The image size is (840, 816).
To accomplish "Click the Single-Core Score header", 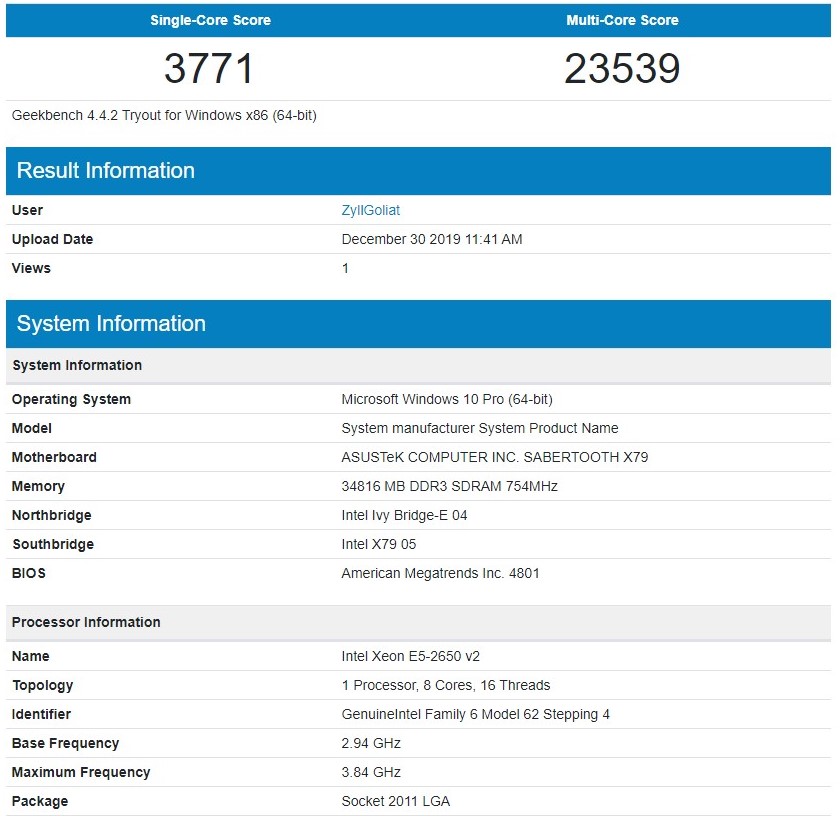I will point(210,20).
